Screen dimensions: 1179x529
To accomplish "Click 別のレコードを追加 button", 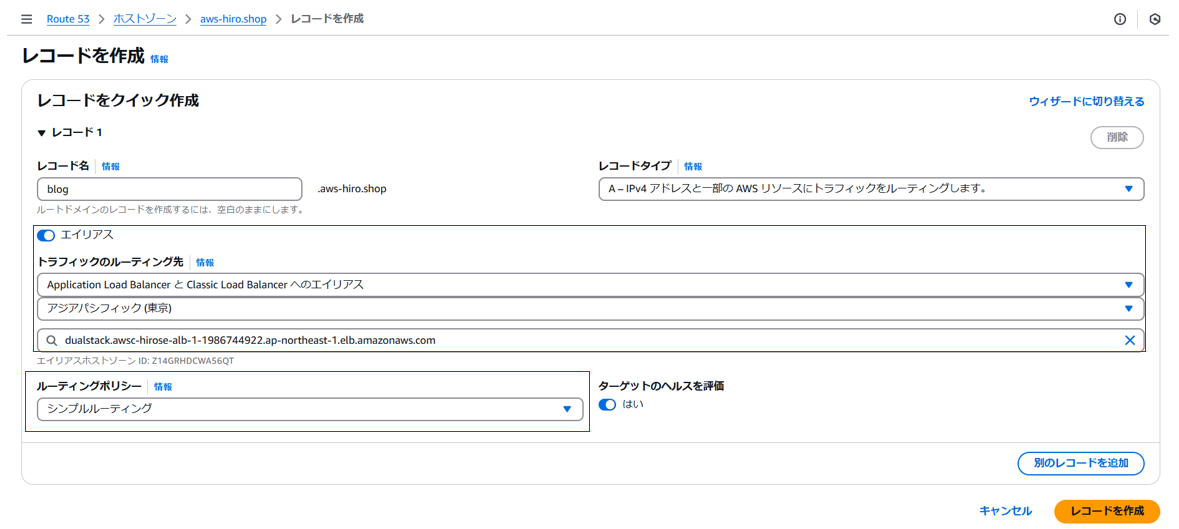I will pos(1080,464).
